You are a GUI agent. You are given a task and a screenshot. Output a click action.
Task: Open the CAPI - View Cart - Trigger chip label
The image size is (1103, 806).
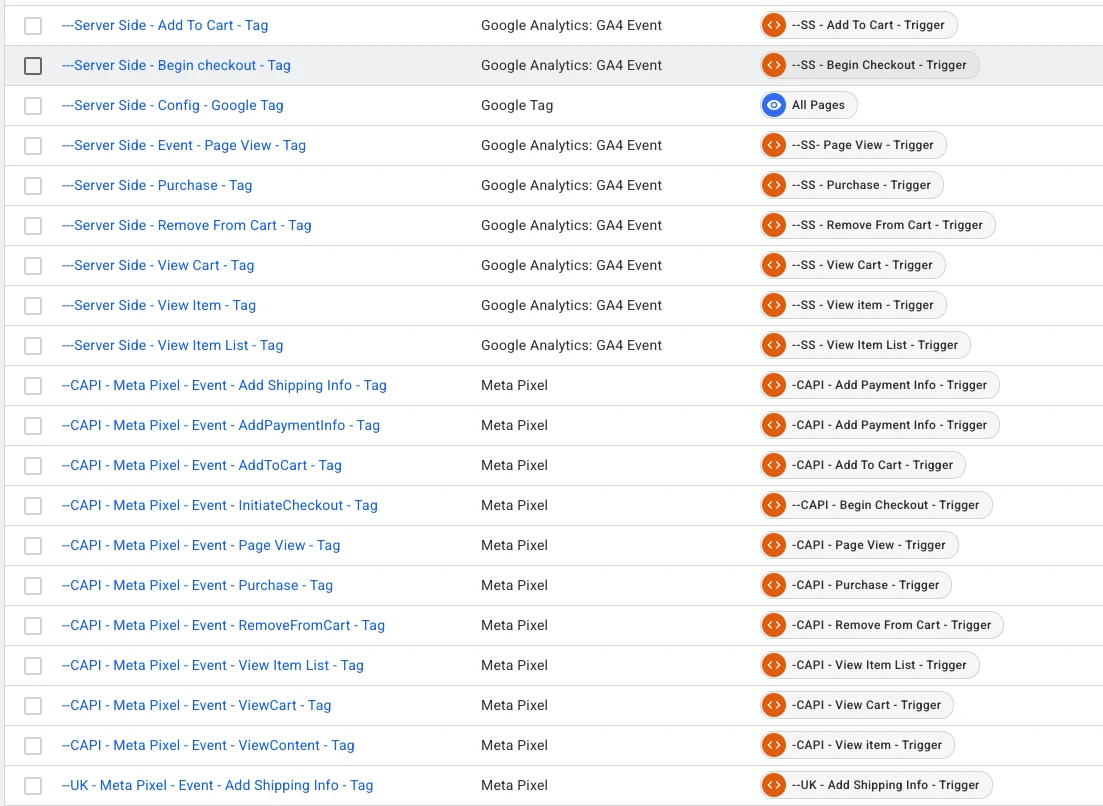tap(866, 705)
